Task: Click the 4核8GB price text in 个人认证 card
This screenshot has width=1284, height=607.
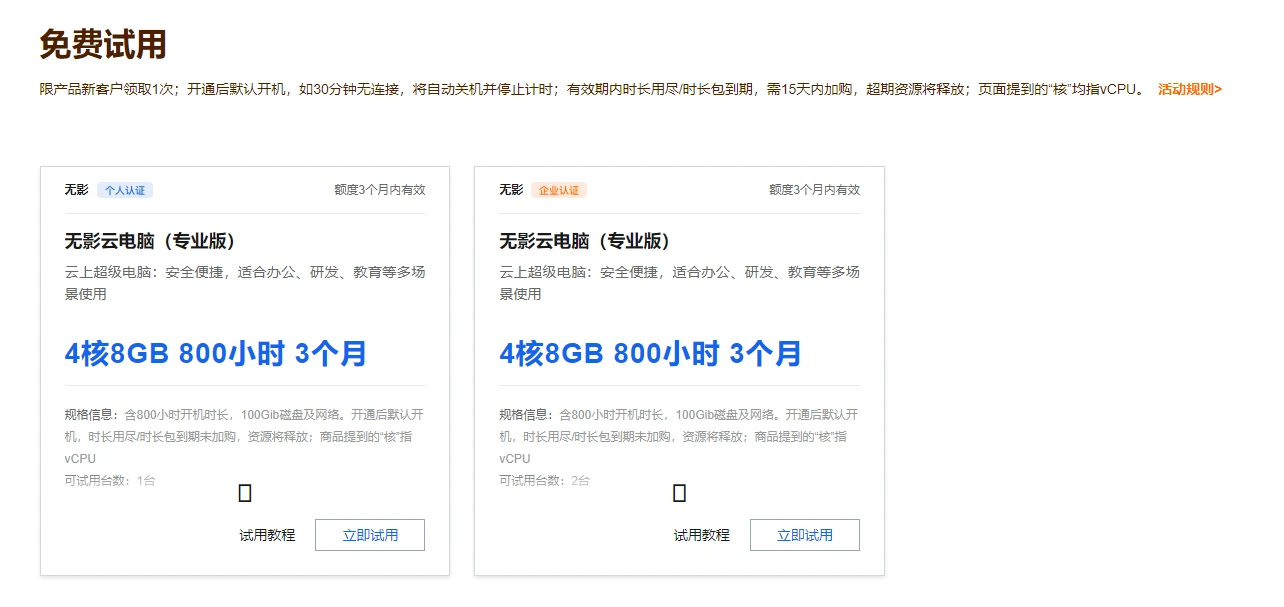Action: 215,354
